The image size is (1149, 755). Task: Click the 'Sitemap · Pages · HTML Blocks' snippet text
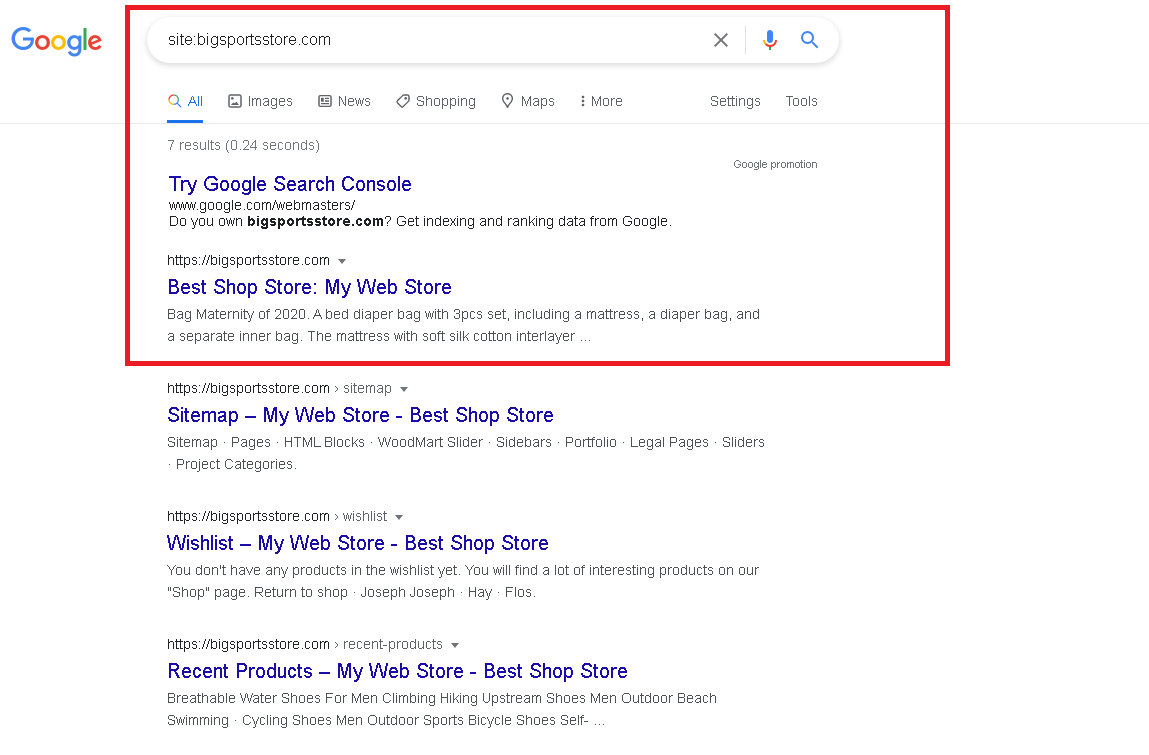pos(466,453)
